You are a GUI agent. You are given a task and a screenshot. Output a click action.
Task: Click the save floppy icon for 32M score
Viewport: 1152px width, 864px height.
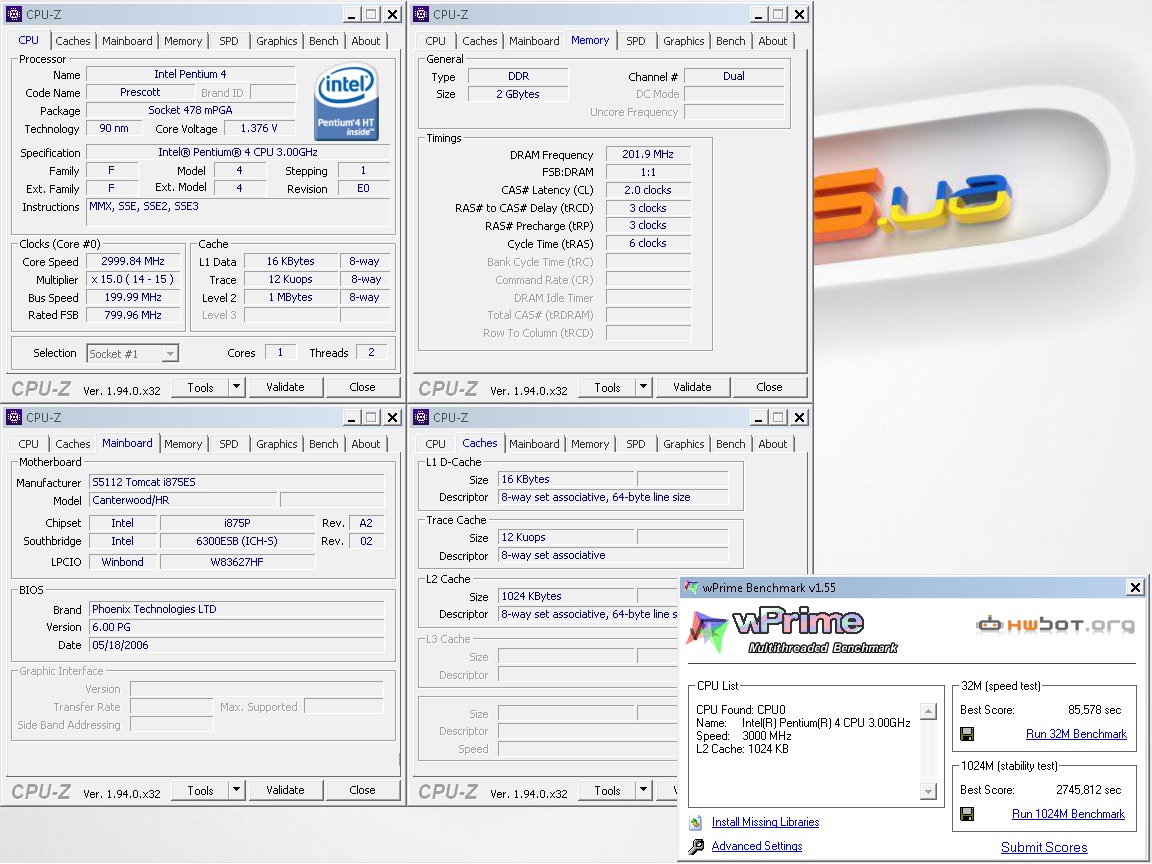pos(967,733)
